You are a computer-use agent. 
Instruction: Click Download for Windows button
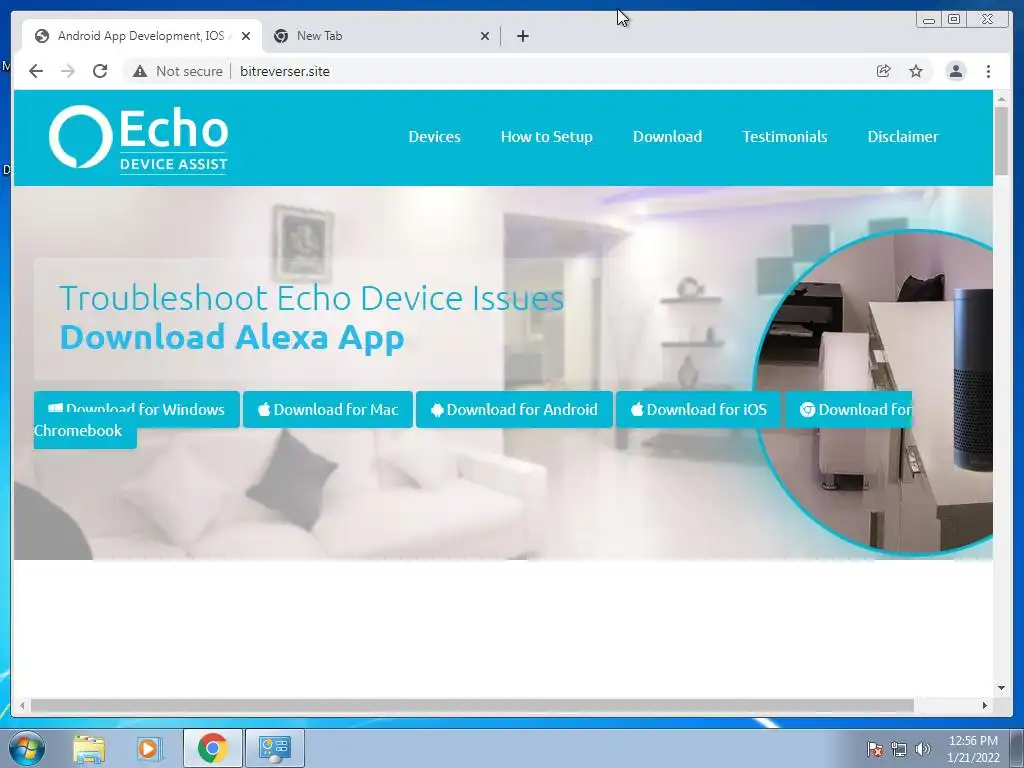[x=136, y=409]
